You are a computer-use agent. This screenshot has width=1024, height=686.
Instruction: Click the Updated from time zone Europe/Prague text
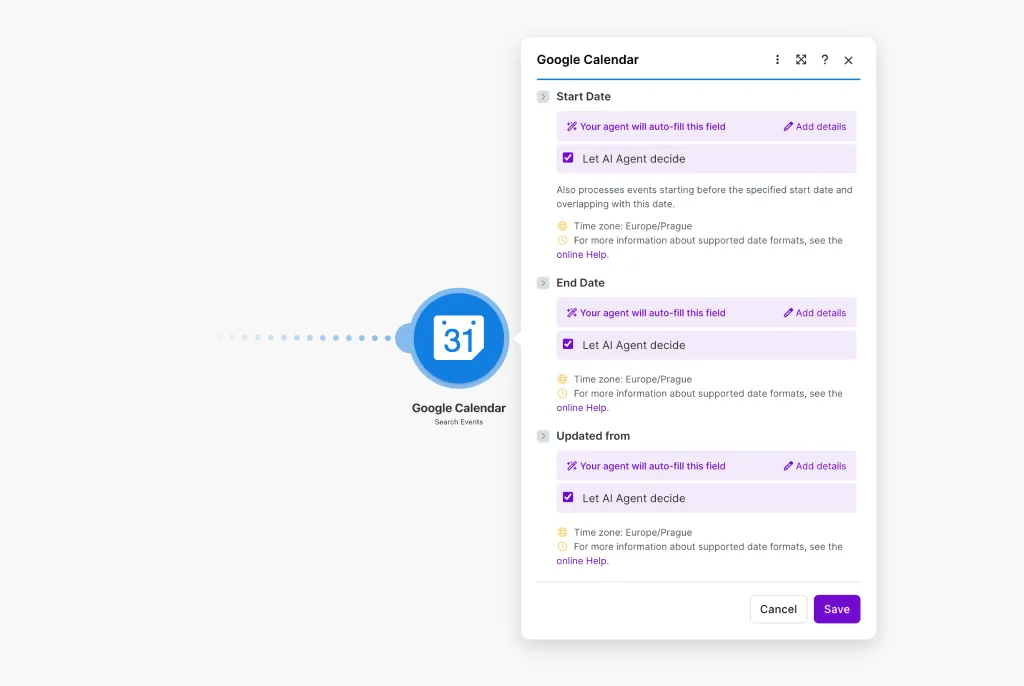pos(633,532)
